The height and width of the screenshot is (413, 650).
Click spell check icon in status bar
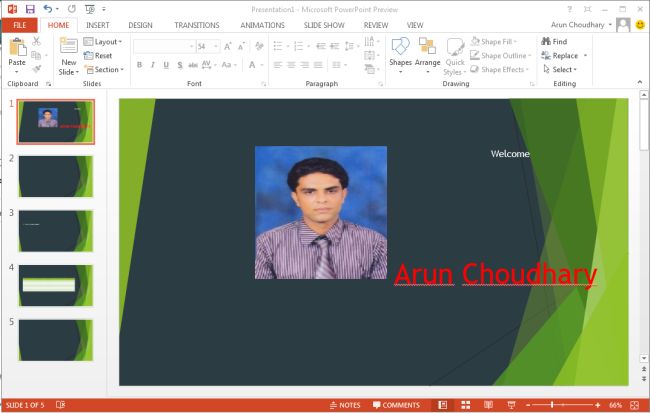(x=61, y=405)
